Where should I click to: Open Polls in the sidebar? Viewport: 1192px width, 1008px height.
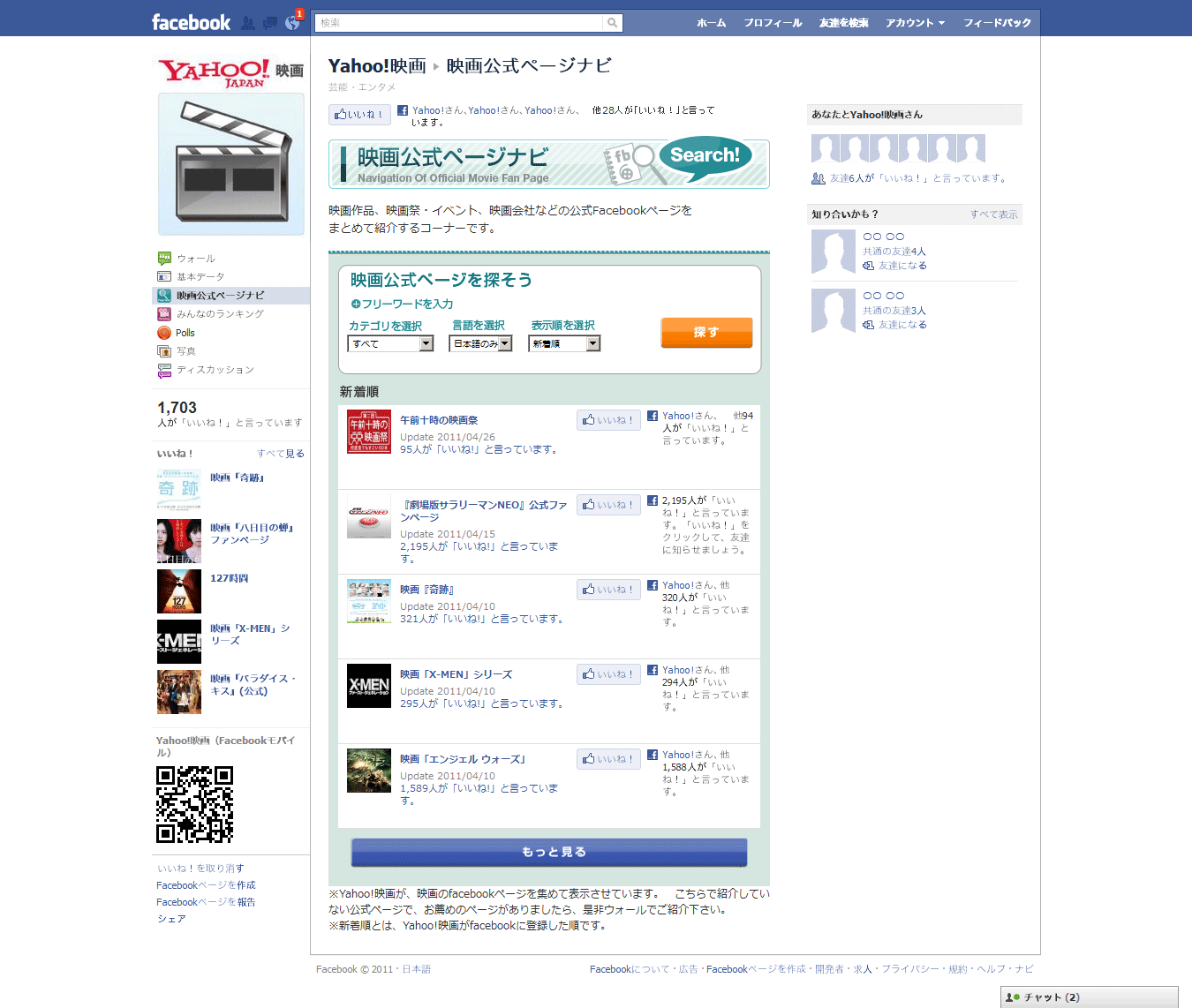[x=185, y=333]
